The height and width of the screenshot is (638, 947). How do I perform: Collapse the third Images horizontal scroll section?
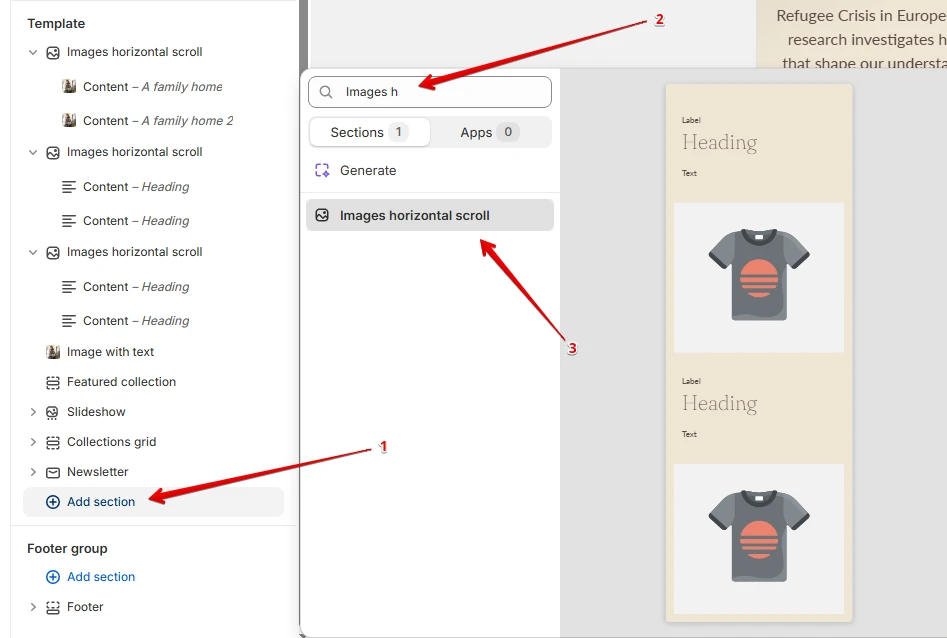tap(33, 253)
